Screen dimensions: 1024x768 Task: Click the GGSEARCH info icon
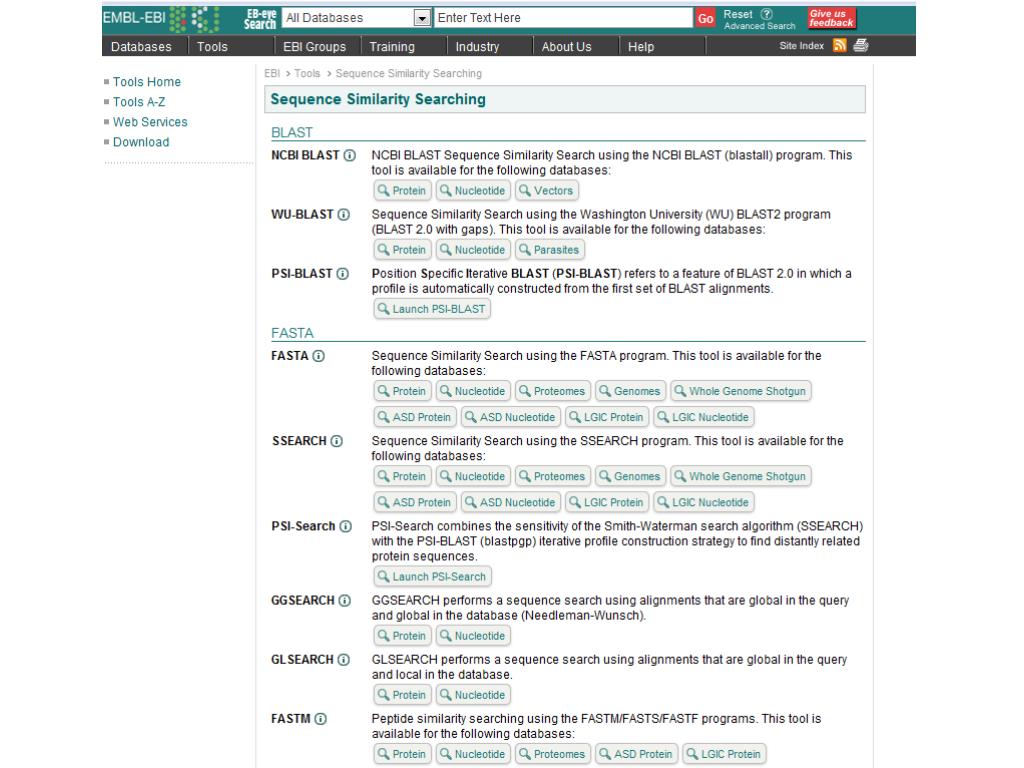[x=344, y=600]
